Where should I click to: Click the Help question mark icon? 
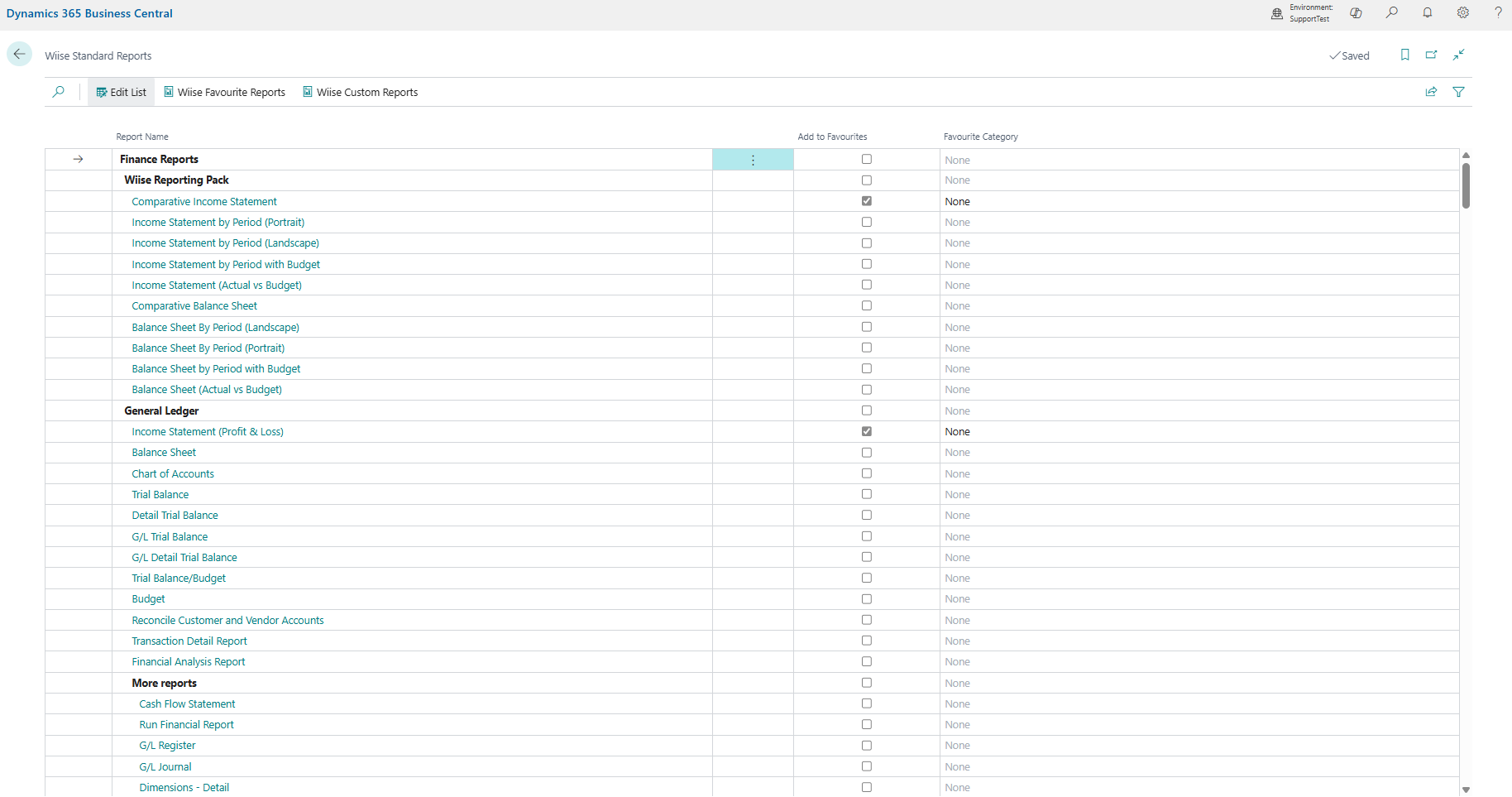tap(1498, 13)
